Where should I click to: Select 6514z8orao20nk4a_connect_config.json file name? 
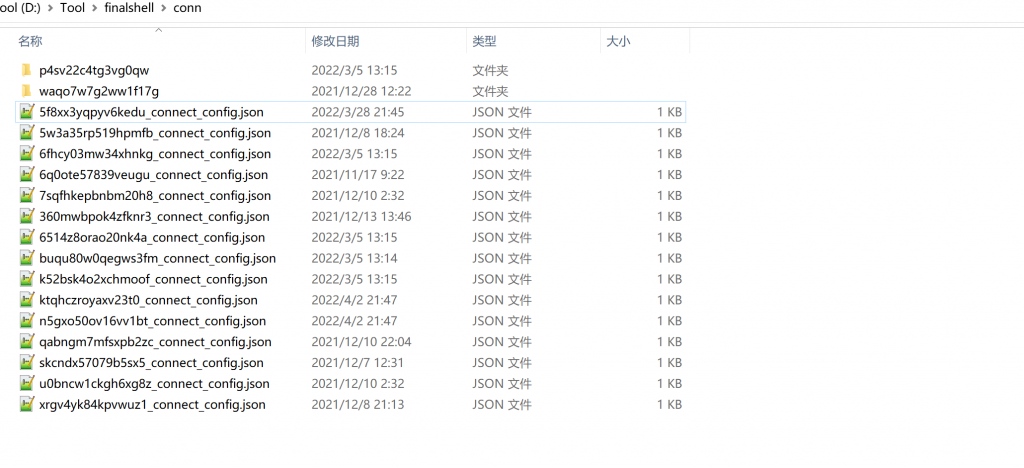pos(152,237)
